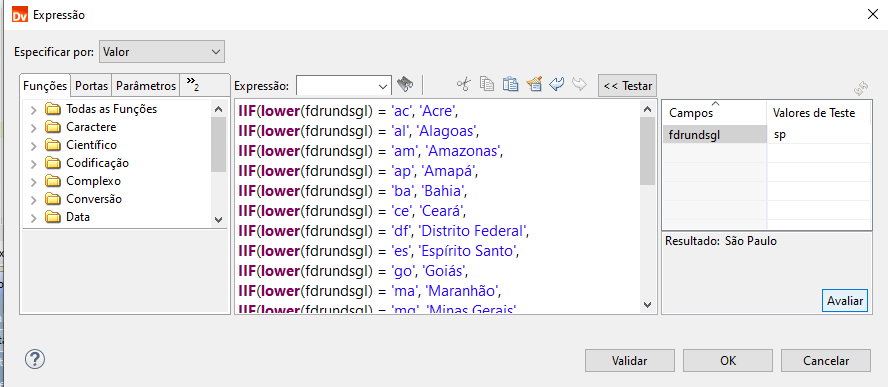Click the Resultado: São Paulo text
The width and height of the screenshot is (888, 387).
coord(721,241)
